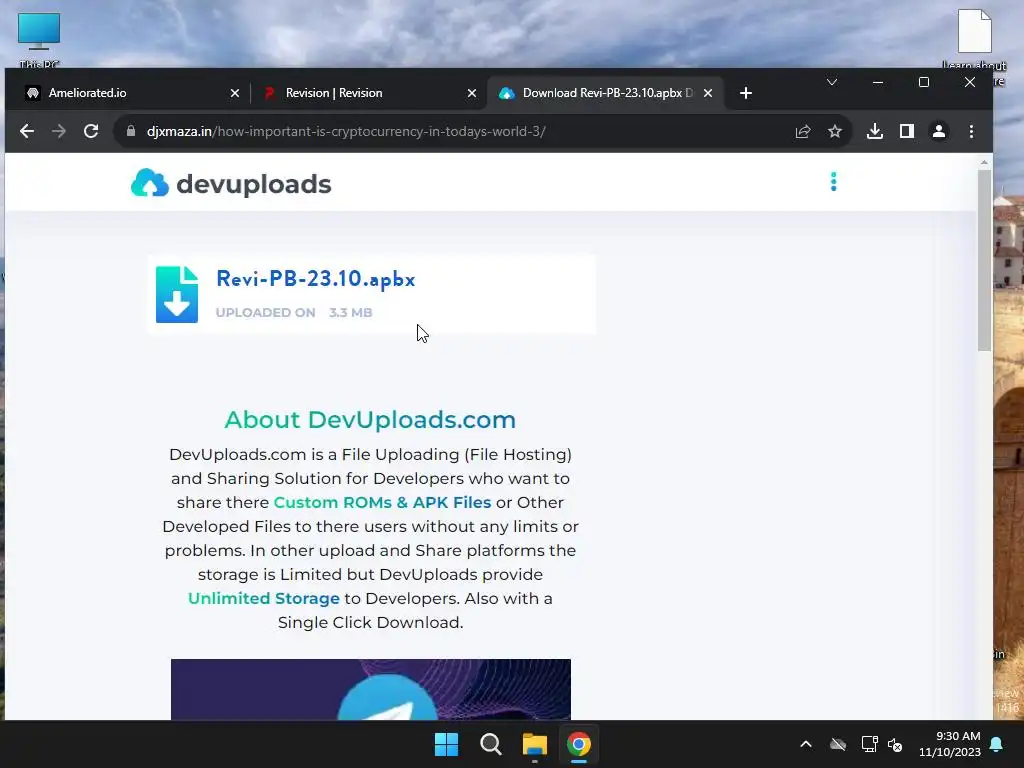Open File Explorer from the taskbar
The image size is (1024, 768).
coord(534,744)
